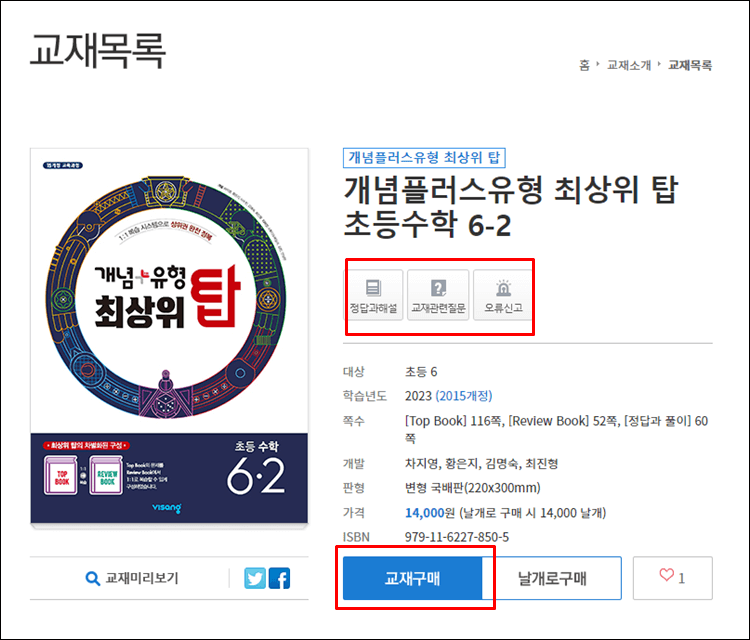Click the ISBN 979-11-6227-850-5 text

point(457,537)
